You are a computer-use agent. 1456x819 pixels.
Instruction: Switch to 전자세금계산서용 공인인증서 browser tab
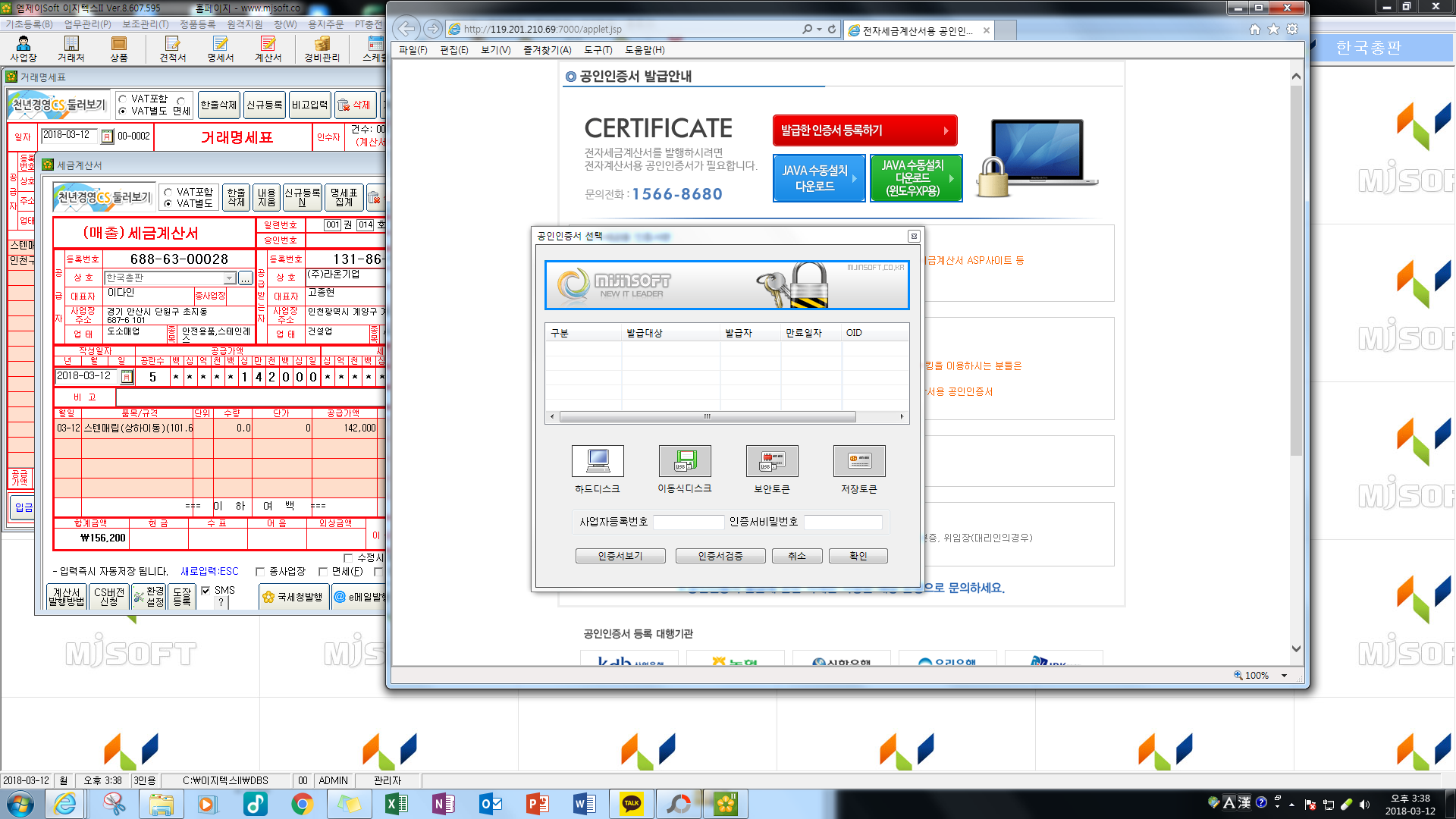point(918,30)
